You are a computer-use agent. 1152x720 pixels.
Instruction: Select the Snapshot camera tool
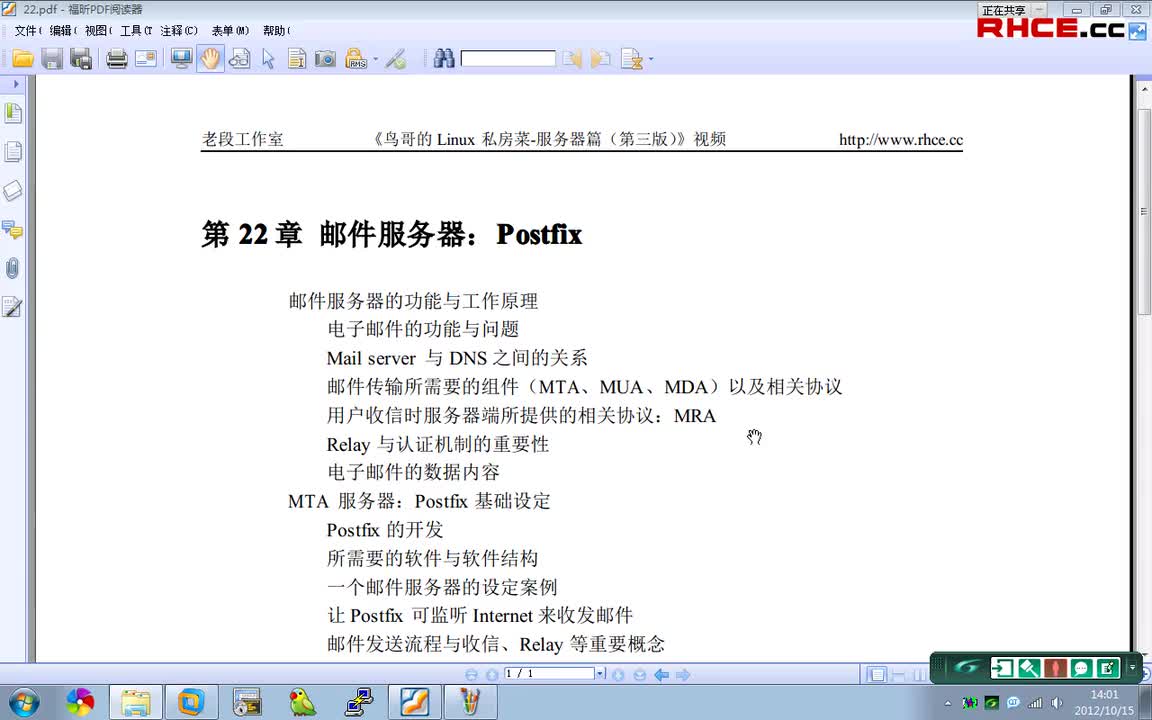(x=325, y=59)
